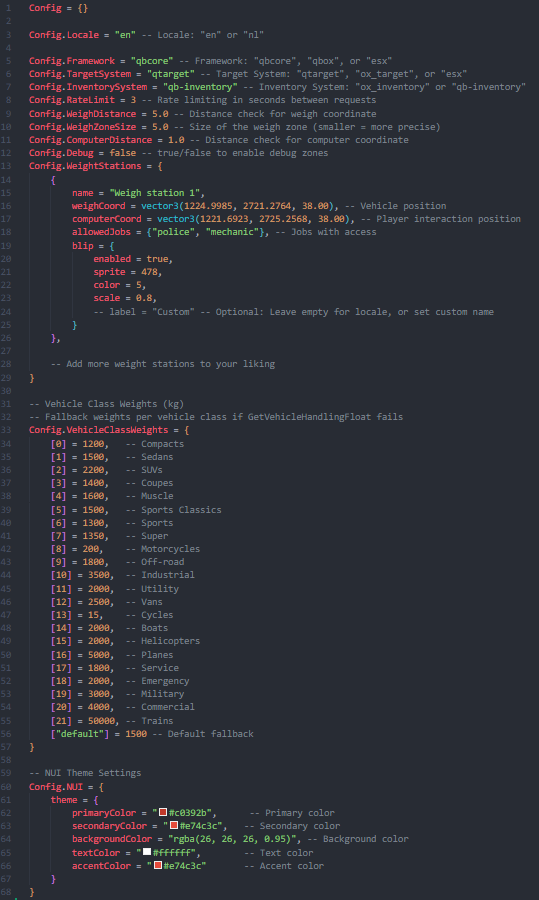Click the [13] Cycles index key

point(61,615)
